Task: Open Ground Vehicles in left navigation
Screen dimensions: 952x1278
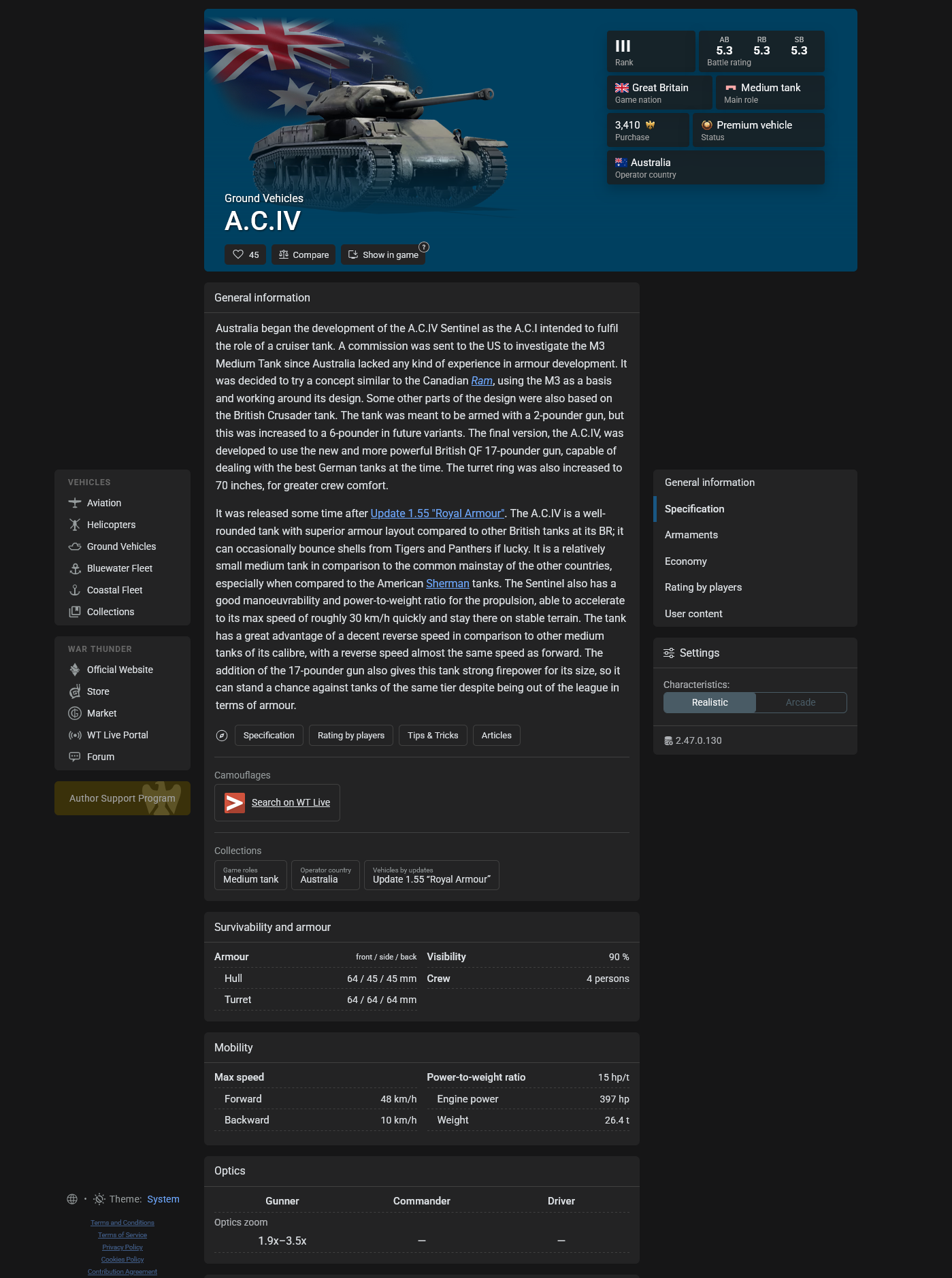Action: pos(122,546)
